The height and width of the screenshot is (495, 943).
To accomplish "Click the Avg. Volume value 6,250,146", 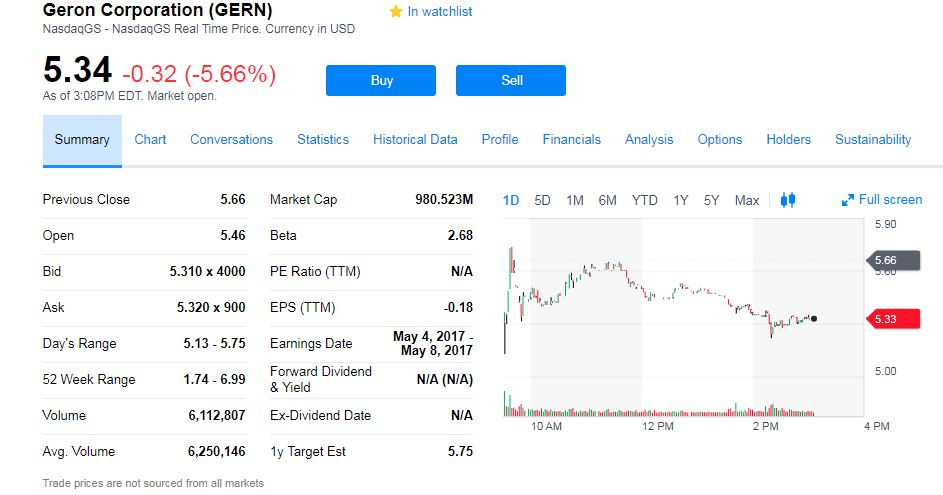I will point(217,452).
